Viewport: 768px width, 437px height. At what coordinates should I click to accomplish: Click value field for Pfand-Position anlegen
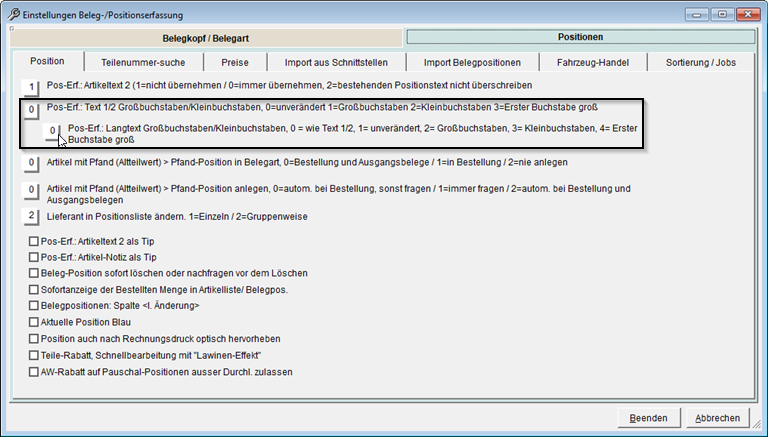(31, 190)
